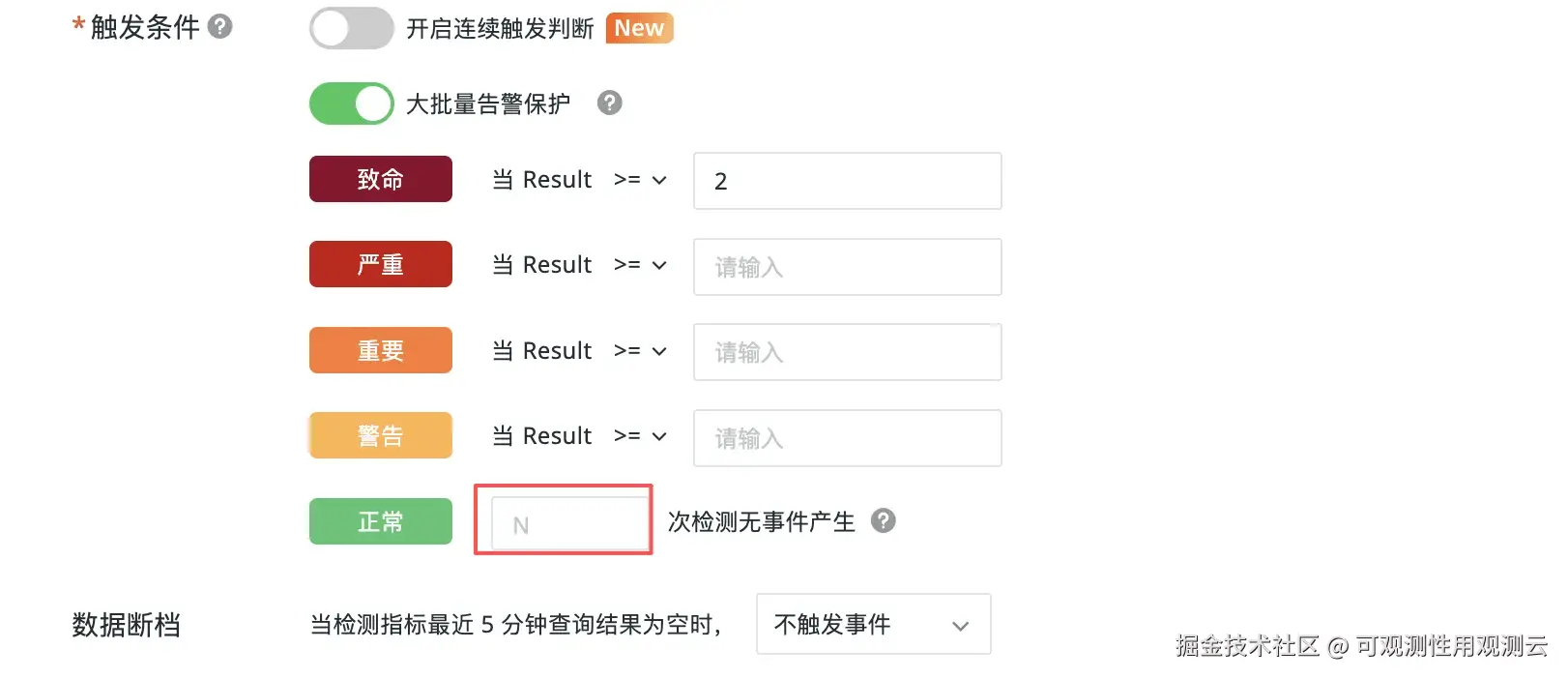Screen dimensions: 1568x679
Task: Click the 严重 threshold input field
Action: click(x=847, y=267)
